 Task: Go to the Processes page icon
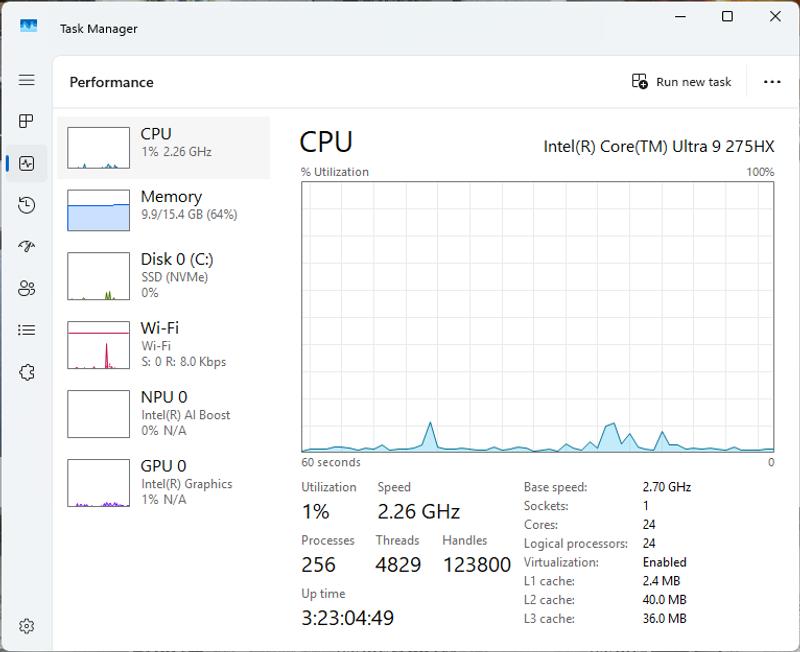(x=26, y=121)
